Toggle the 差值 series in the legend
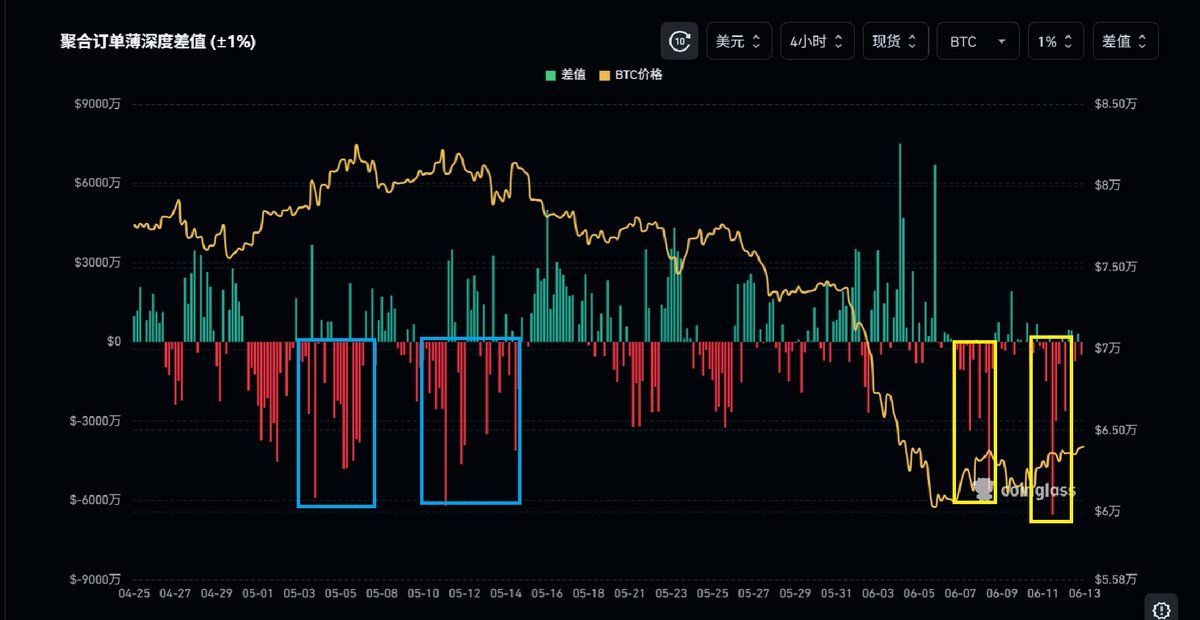This screenshot has height=620, width=1200. (566, 75)
